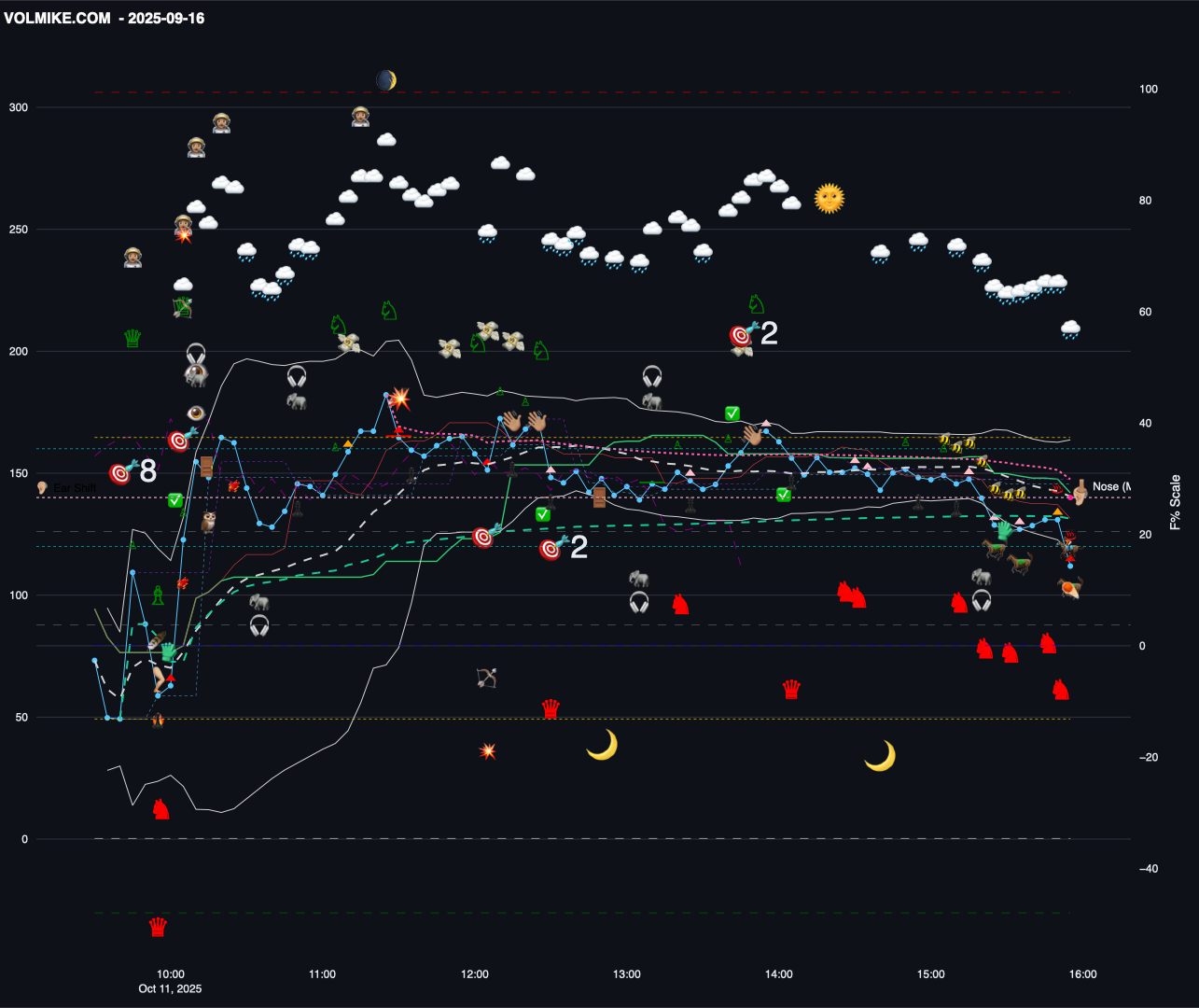The height and width of the screenshot is (1008, 1199).
Task: Click the pink end point of dotted line
Action: [1069, 498]
